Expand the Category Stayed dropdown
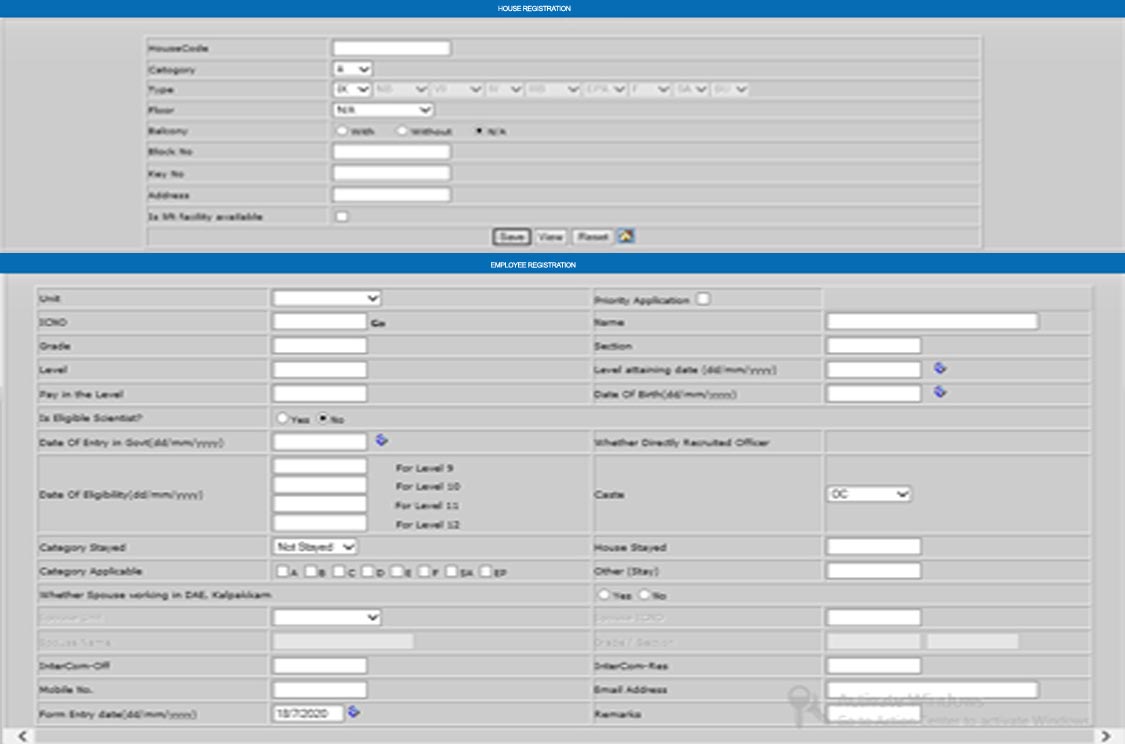 [x=315, y=547]
